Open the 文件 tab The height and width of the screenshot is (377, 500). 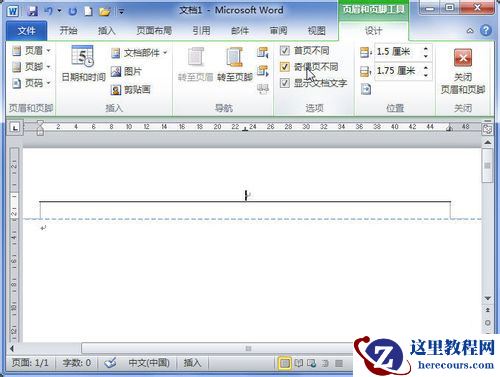click(x=26, y=31)
